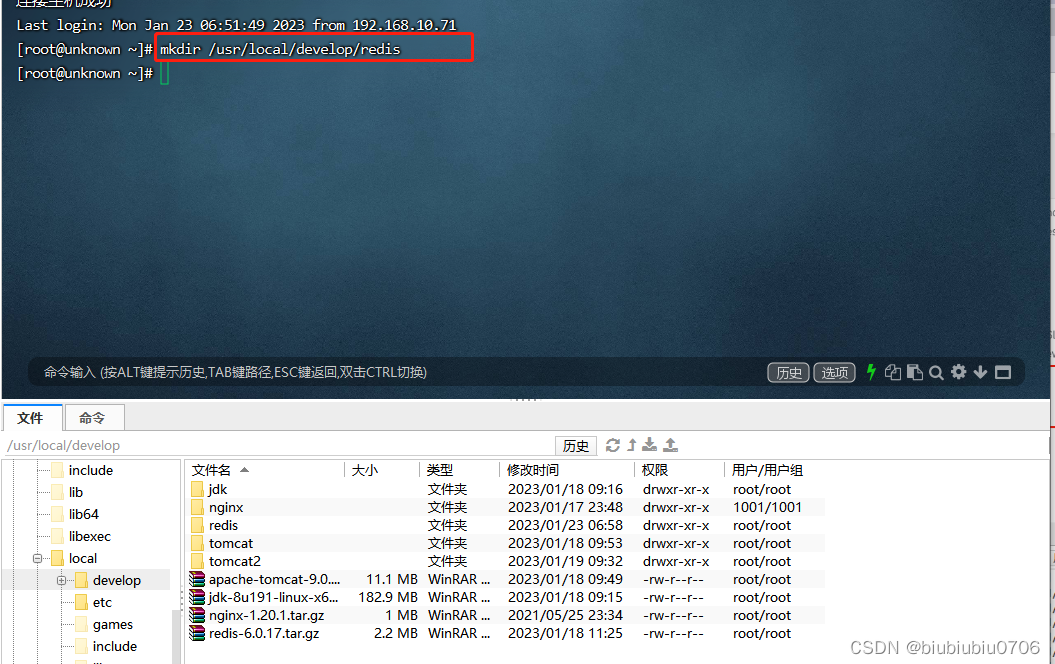Open terminal settings via the gear icon
Screen dimensions: 1055x664
[958, 372]
